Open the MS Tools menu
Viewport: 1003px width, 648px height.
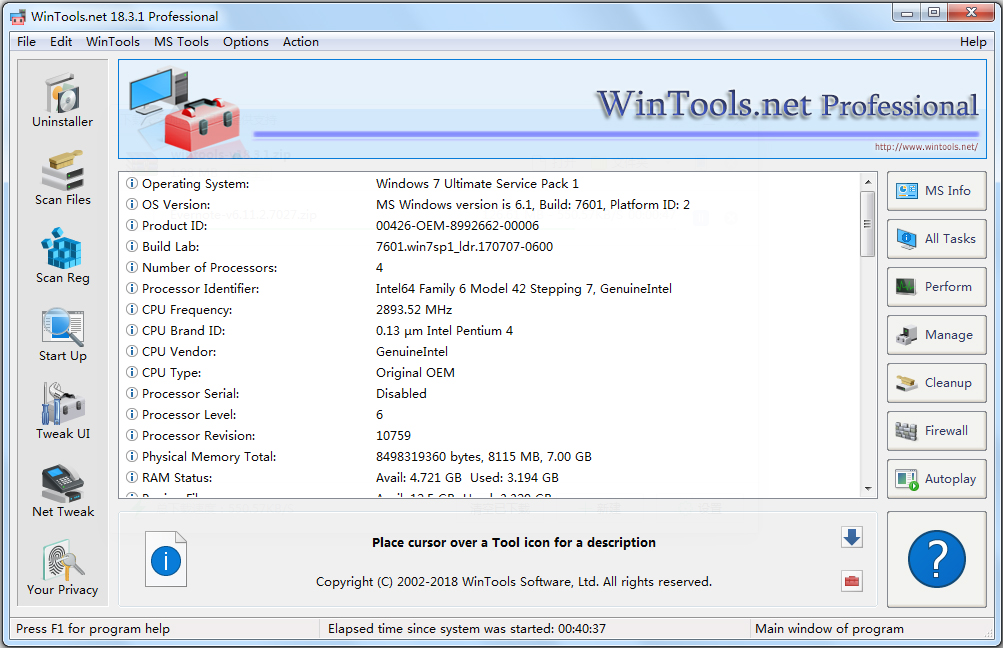tap(181, 42)
